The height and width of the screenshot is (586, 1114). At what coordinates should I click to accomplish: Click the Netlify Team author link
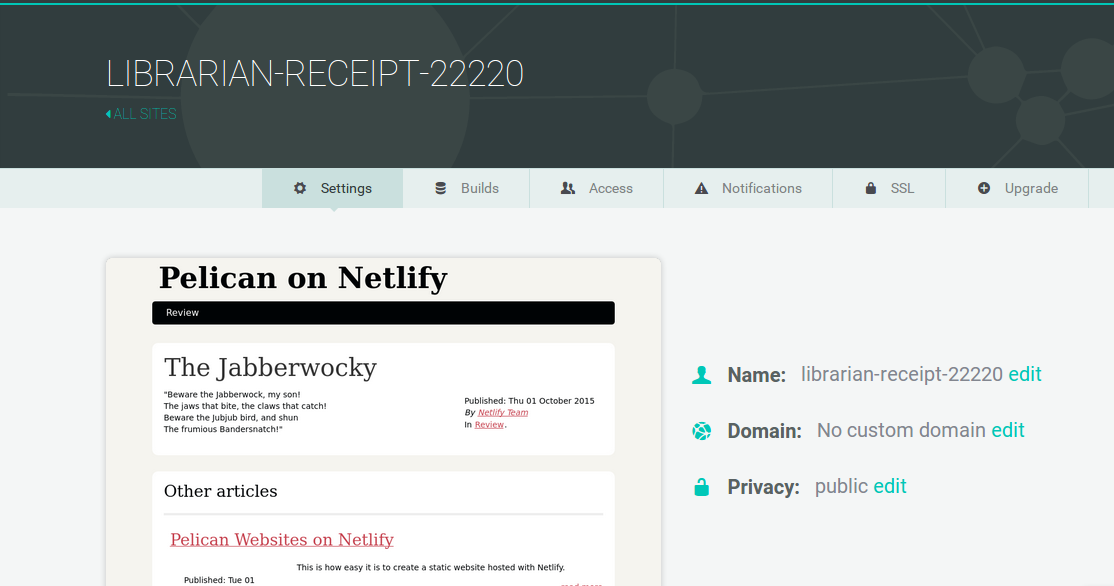click(x=502, y=413)
